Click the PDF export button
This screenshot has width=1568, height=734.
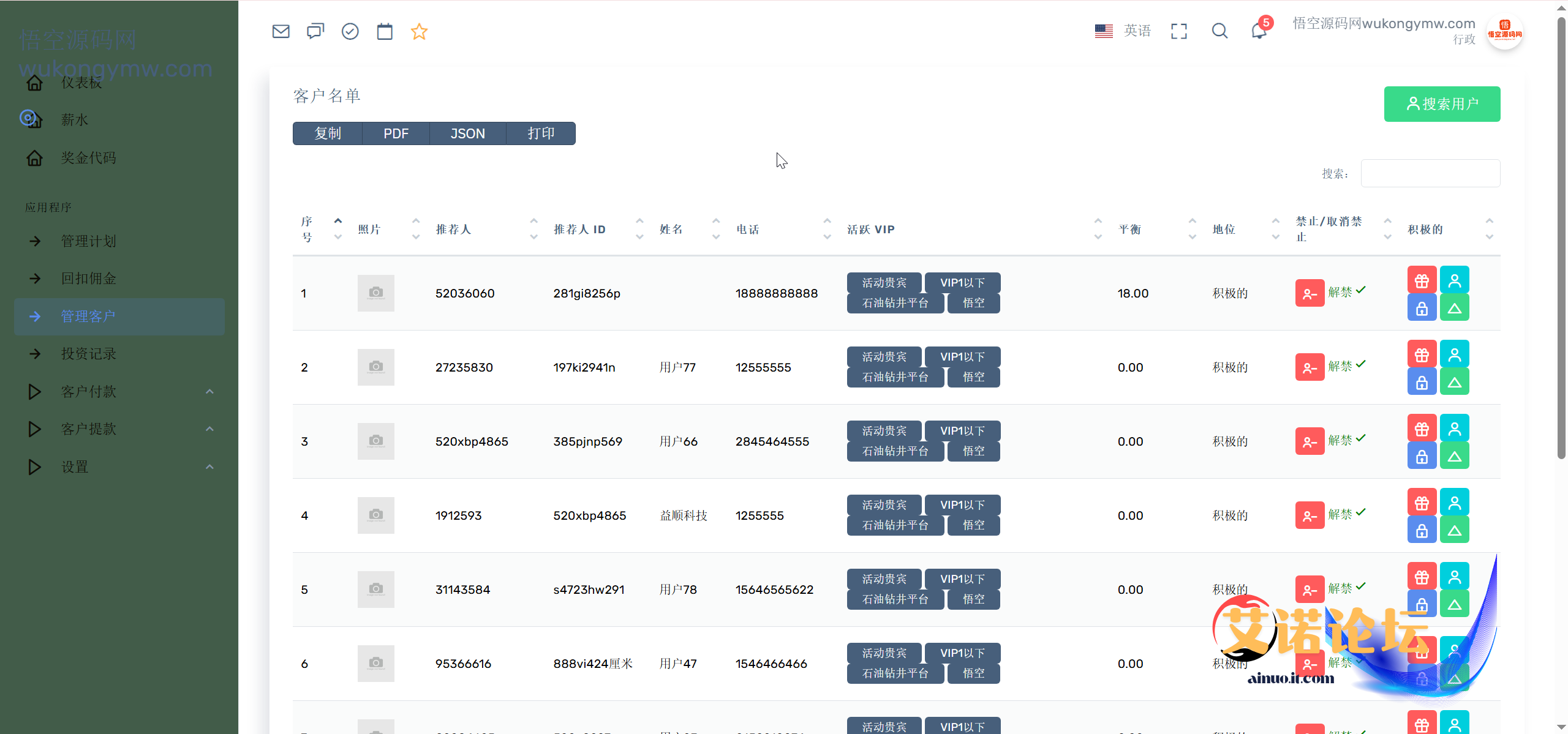point(396,133)
